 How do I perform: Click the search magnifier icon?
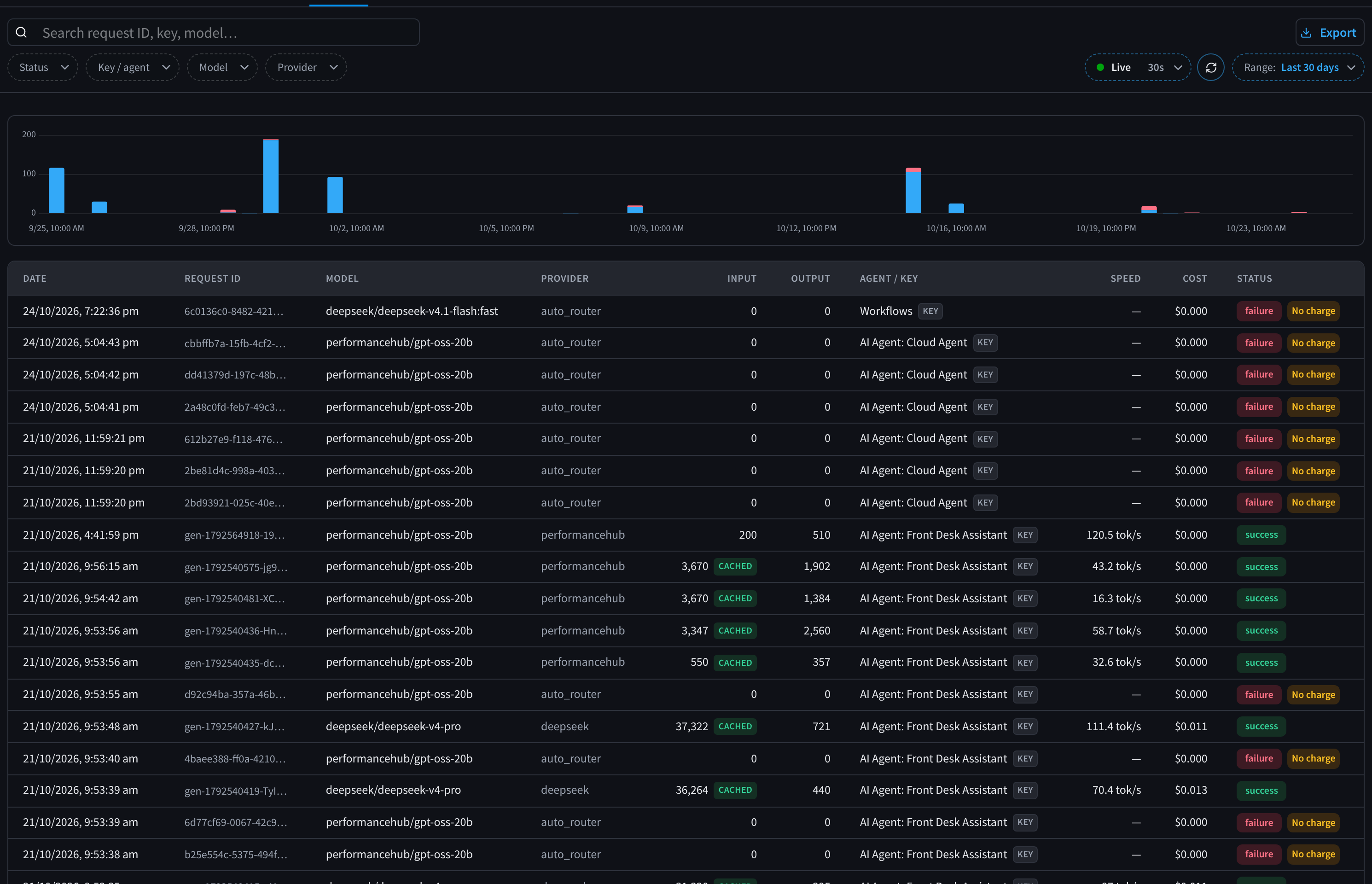click(21, 33)
